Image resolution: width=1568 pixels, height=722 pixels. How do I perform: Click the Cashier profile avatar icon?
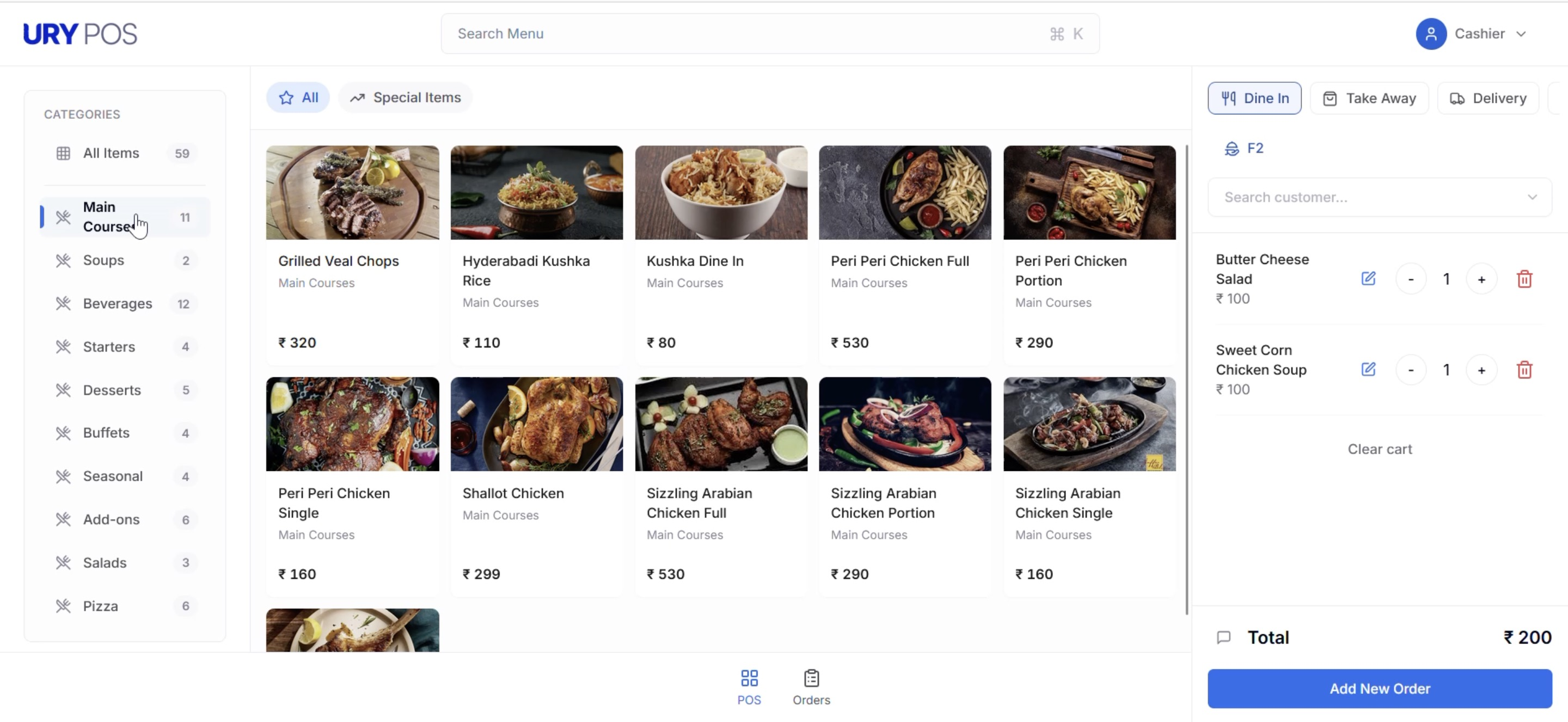click(1431, 33)
